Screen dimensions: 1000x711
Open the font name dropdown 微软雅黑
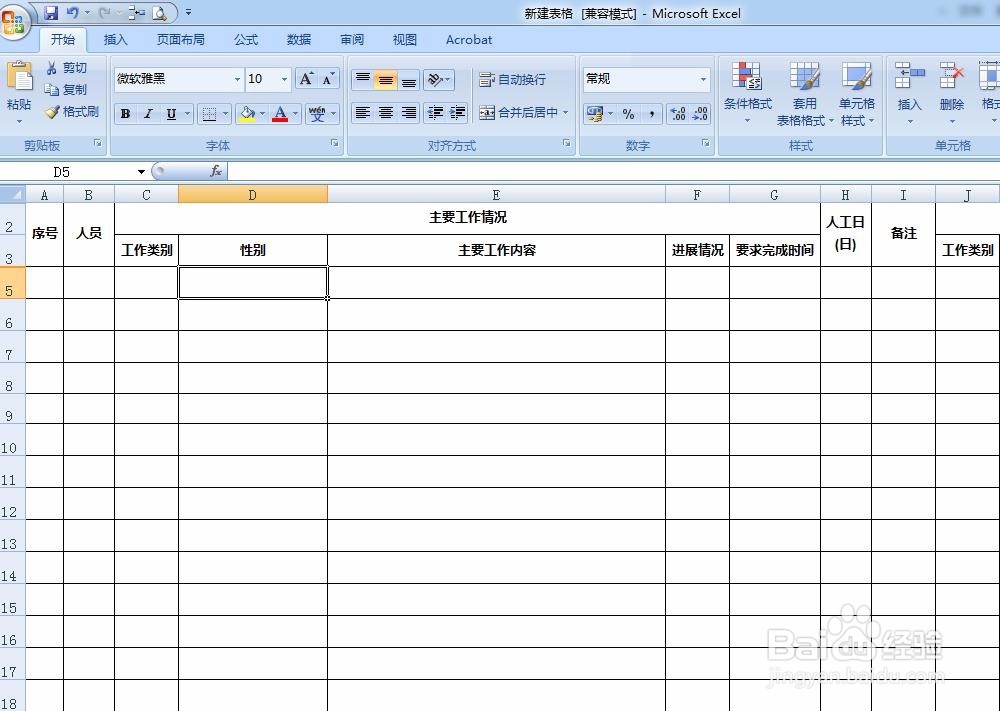(x=237, y=79)
